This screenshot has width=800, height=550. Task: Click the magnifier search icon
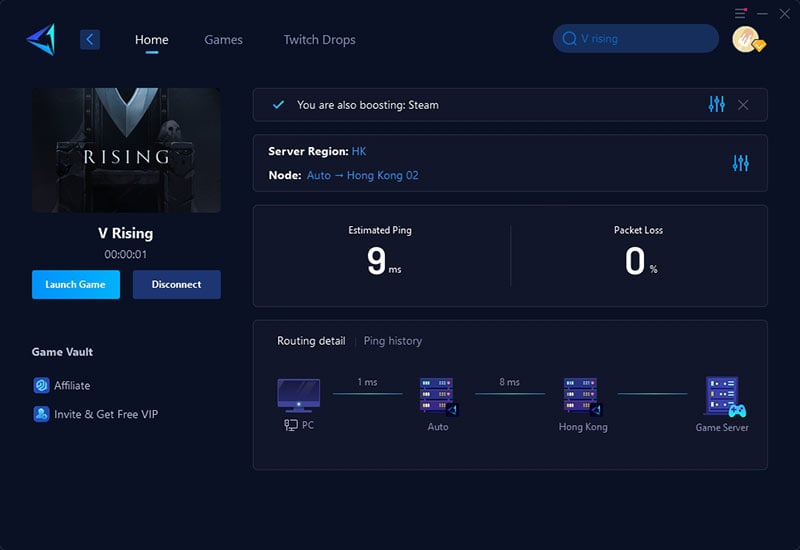coord(569,38)
